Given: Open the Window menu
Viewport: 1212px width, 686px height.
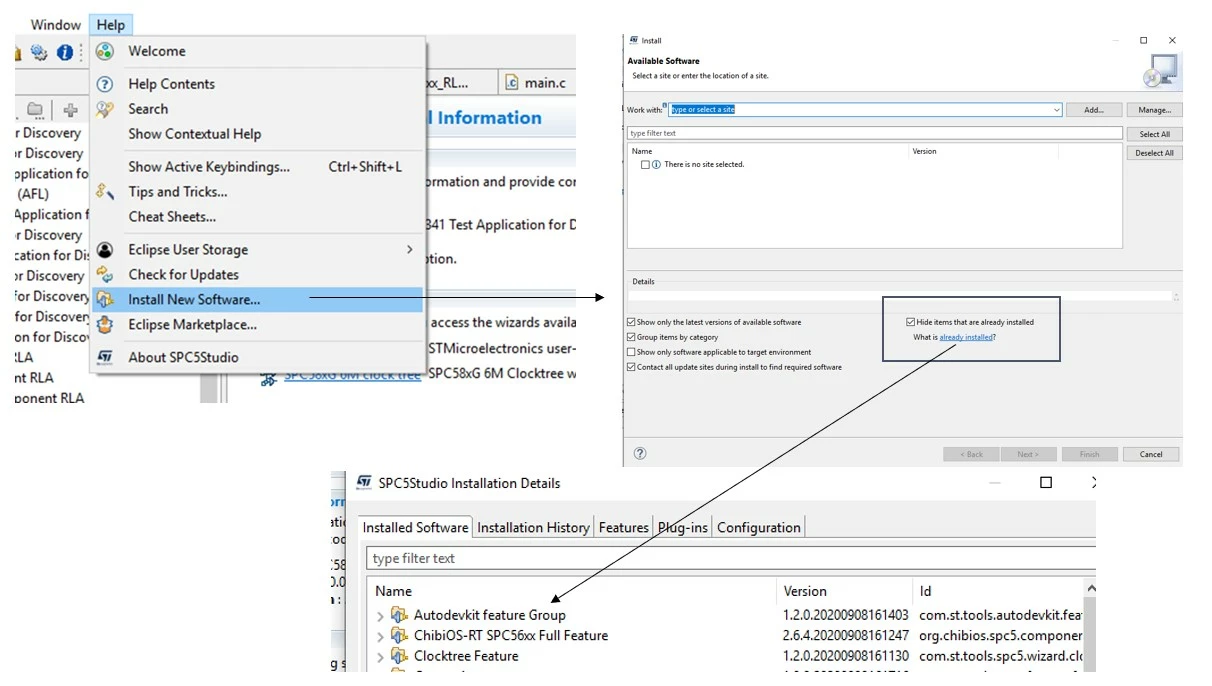Looking at the screenshot, I should pyautogui.click(x=56, y=25).
